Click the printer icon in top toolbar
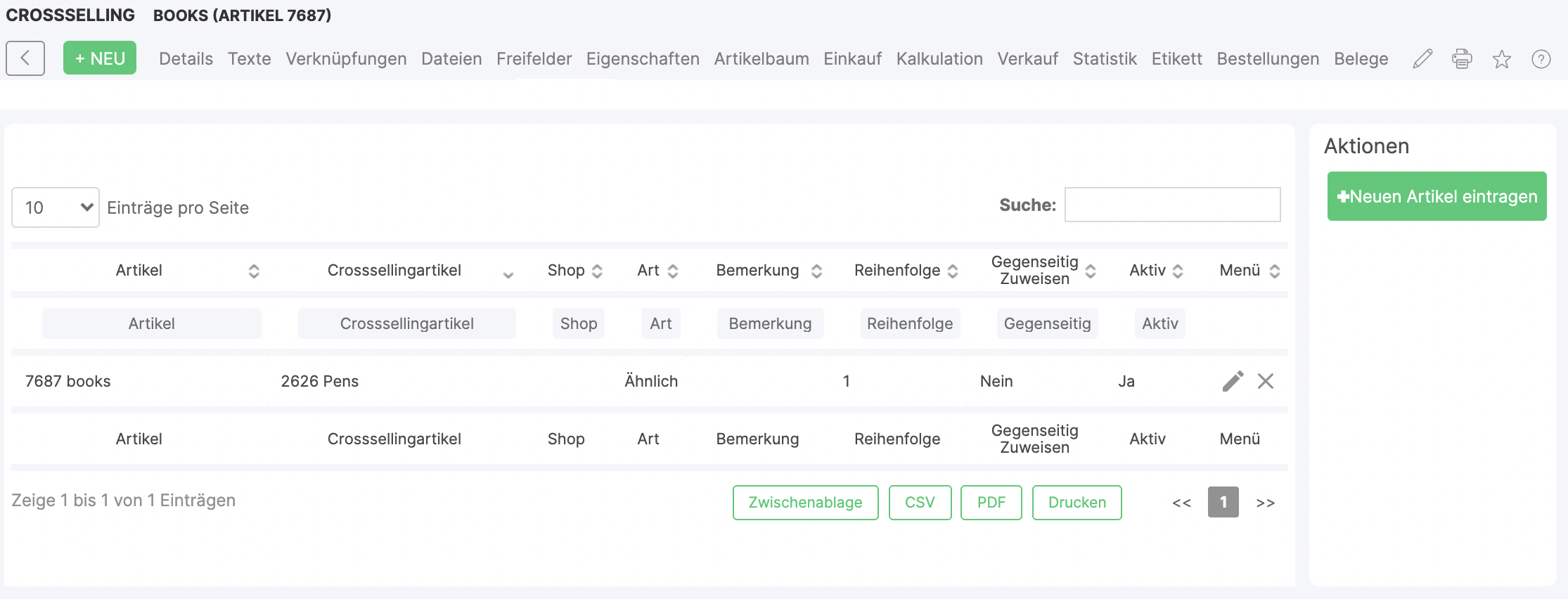 click(x=1462, y=58)
